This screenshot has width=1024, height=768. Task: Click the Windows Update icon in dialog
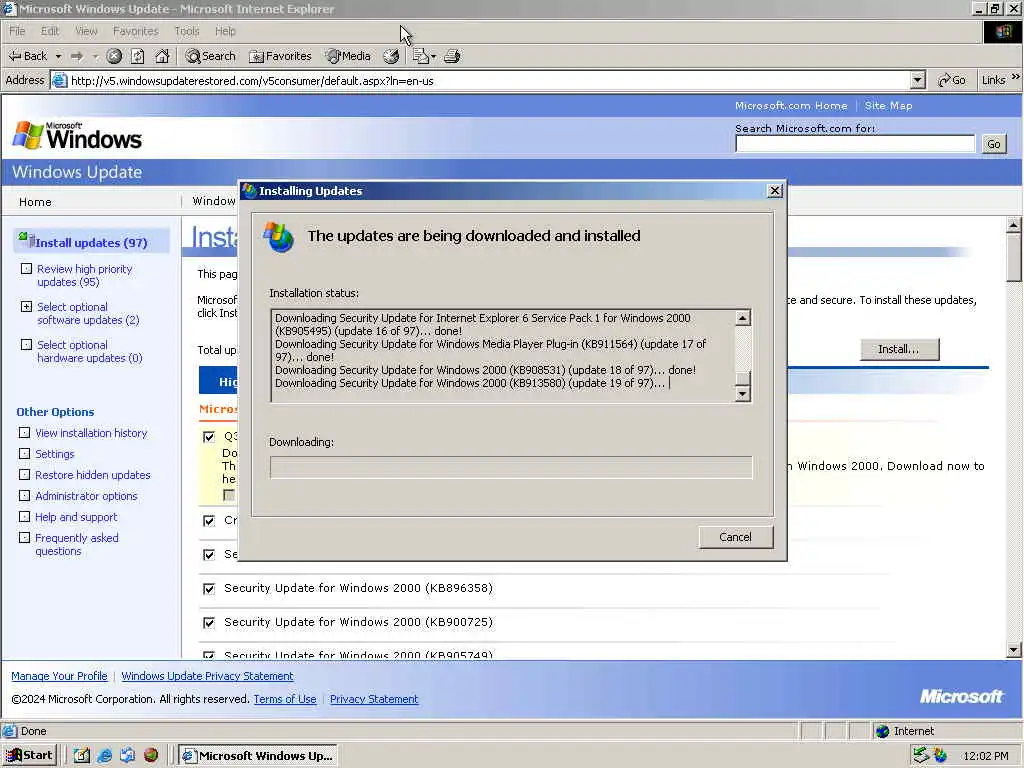278,236
